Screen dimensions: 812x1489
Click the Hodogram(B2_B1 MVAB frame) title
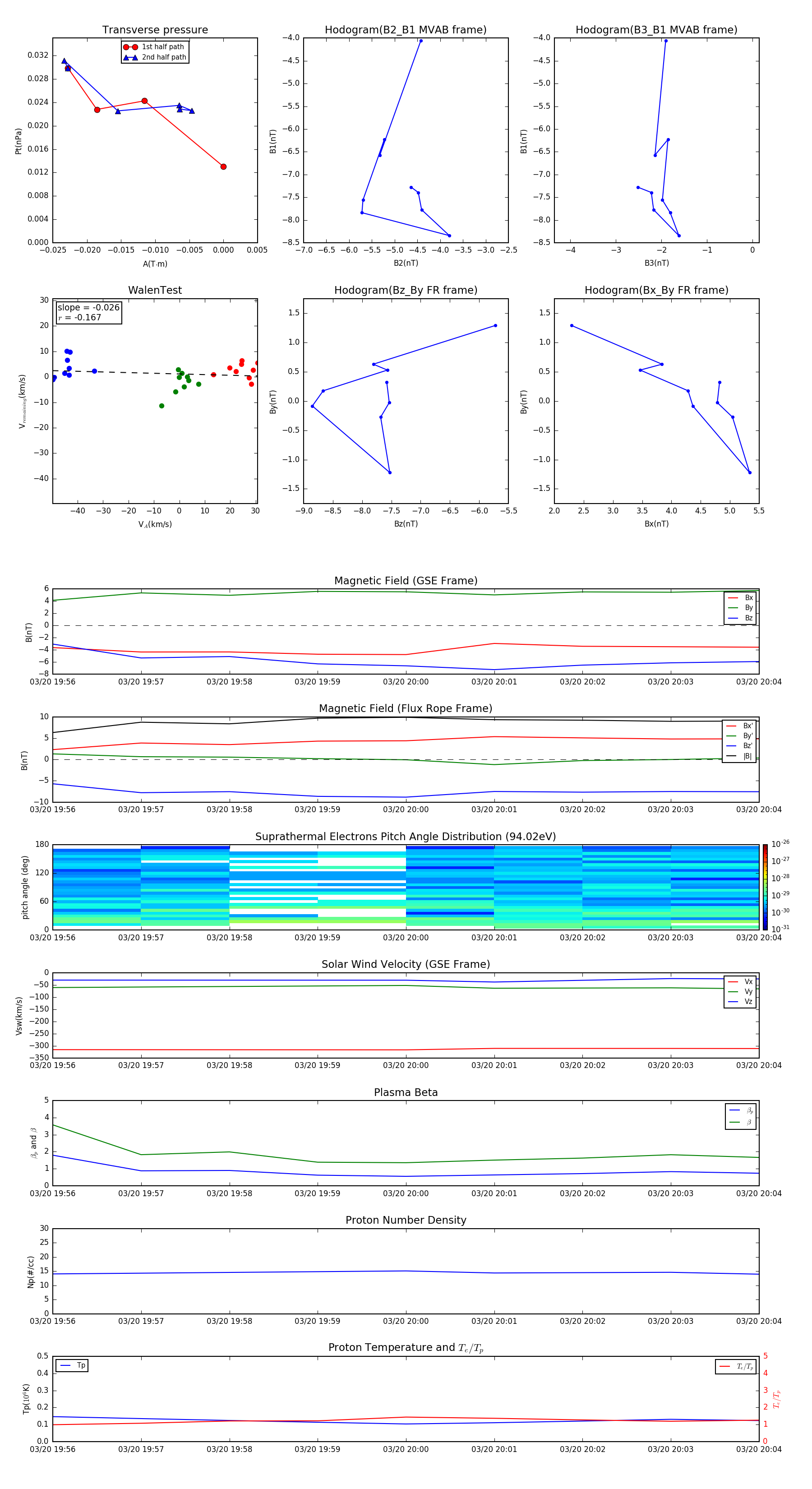[406, 30]
